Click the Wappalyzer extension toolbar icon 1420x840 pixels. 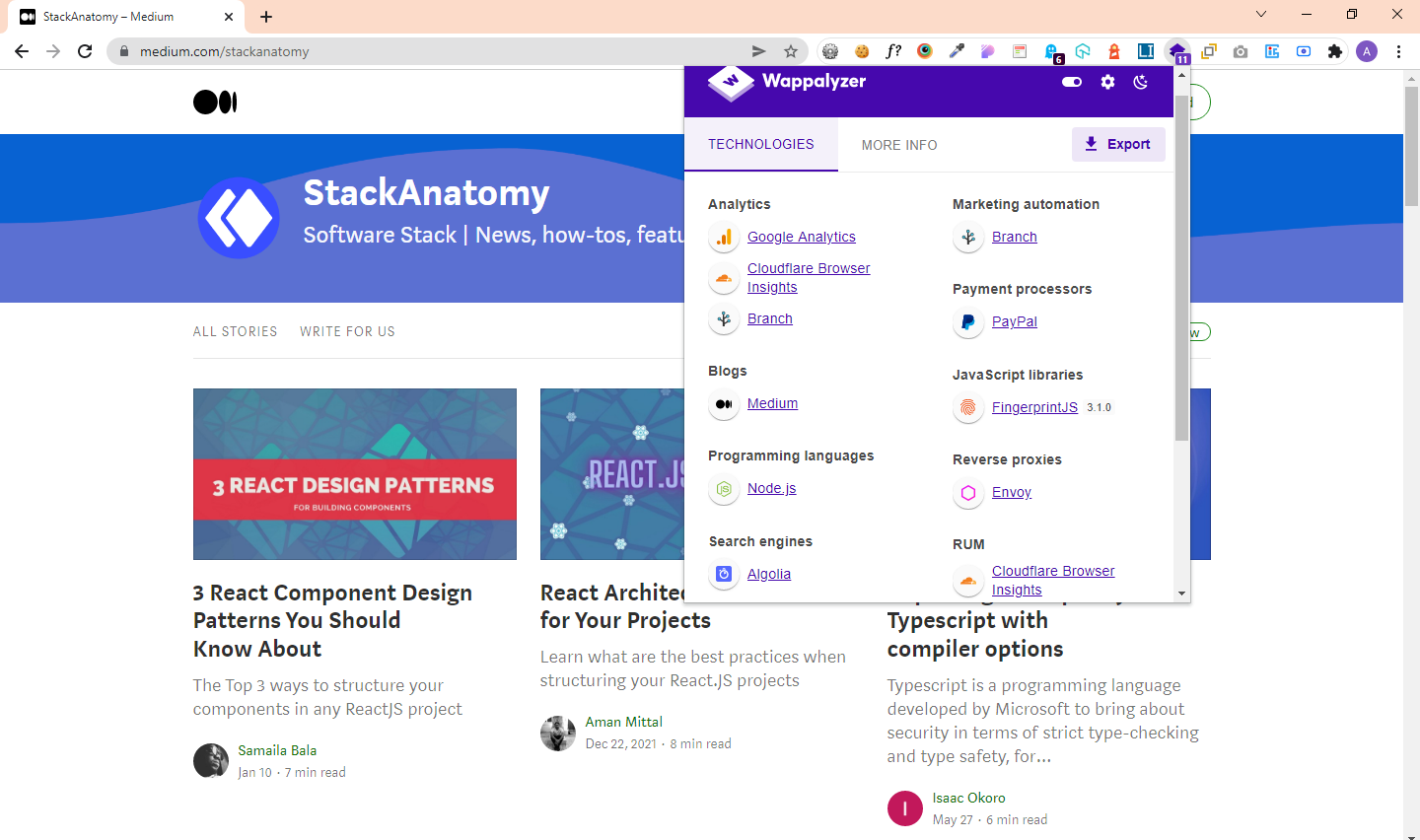point(1177,51)
